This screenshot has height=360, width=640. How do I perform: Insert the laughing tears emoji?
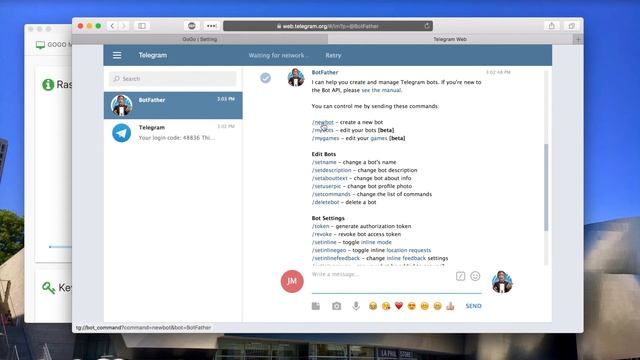pos(373,306)
